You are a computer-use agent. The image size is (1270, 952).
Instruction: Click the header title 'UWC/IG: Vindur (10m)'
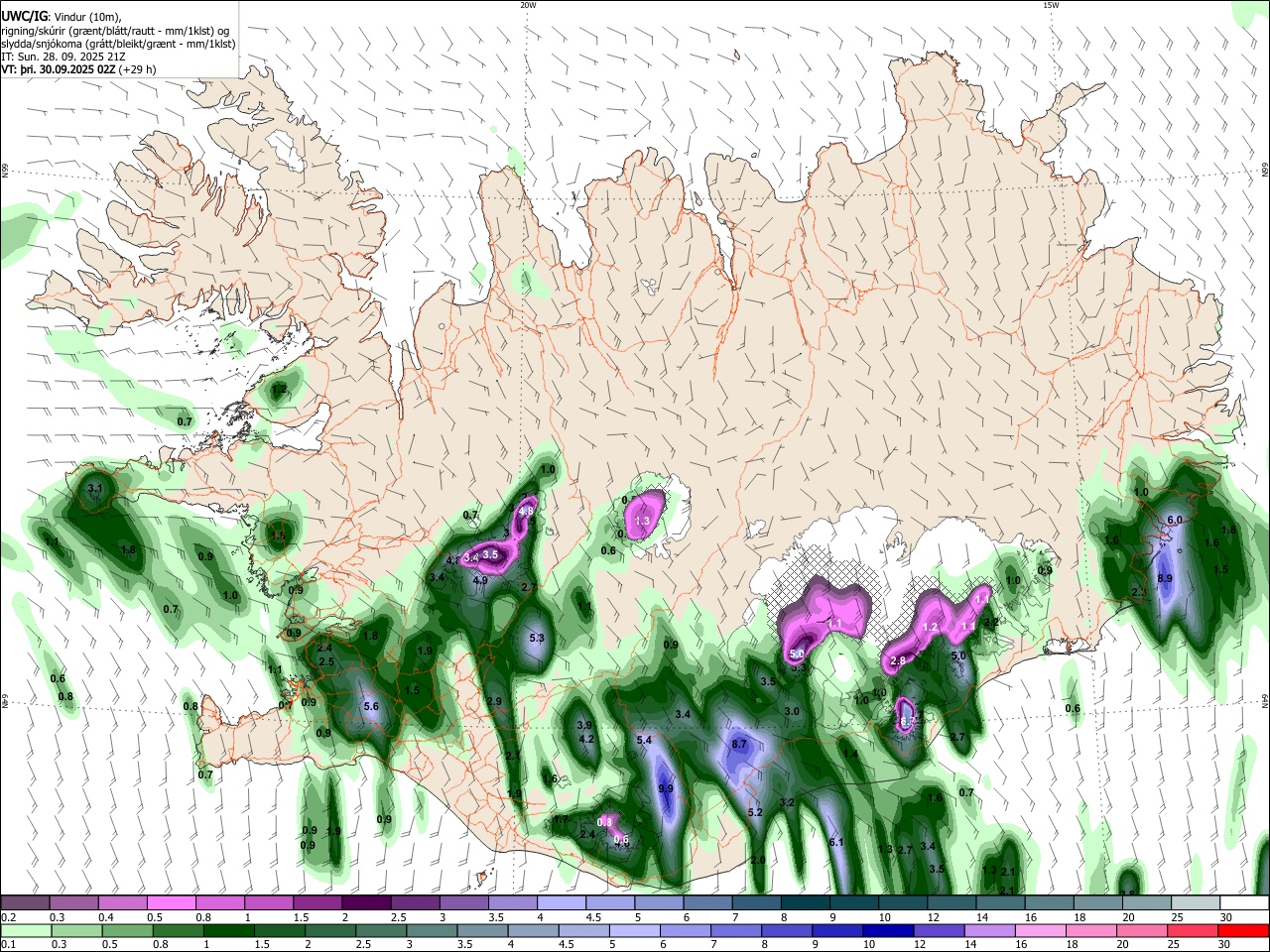coord(63,17)
